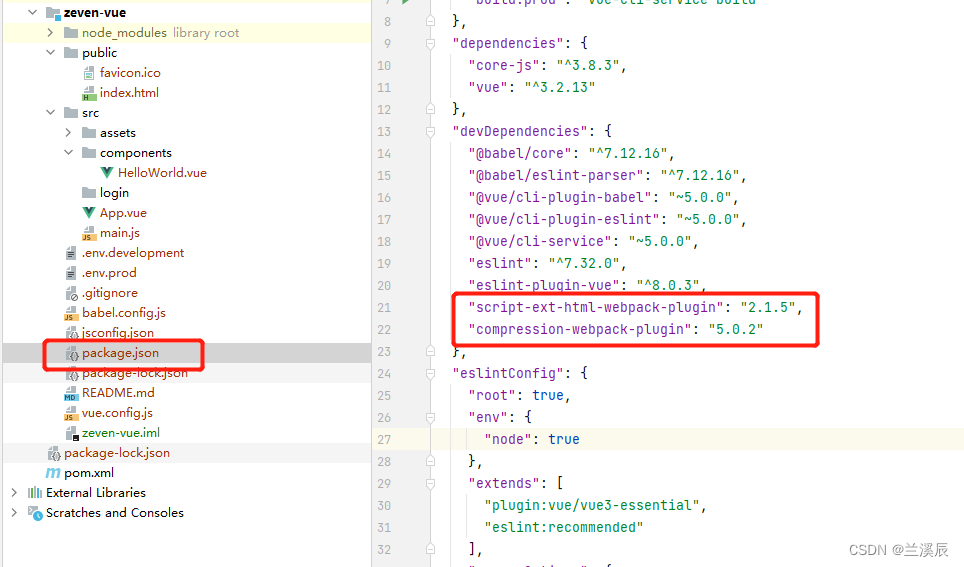The height and width of the screenshot is (567, 964).
Task: Click the package.json file icon
Action: pyautogui.click(x=72, y=353)
